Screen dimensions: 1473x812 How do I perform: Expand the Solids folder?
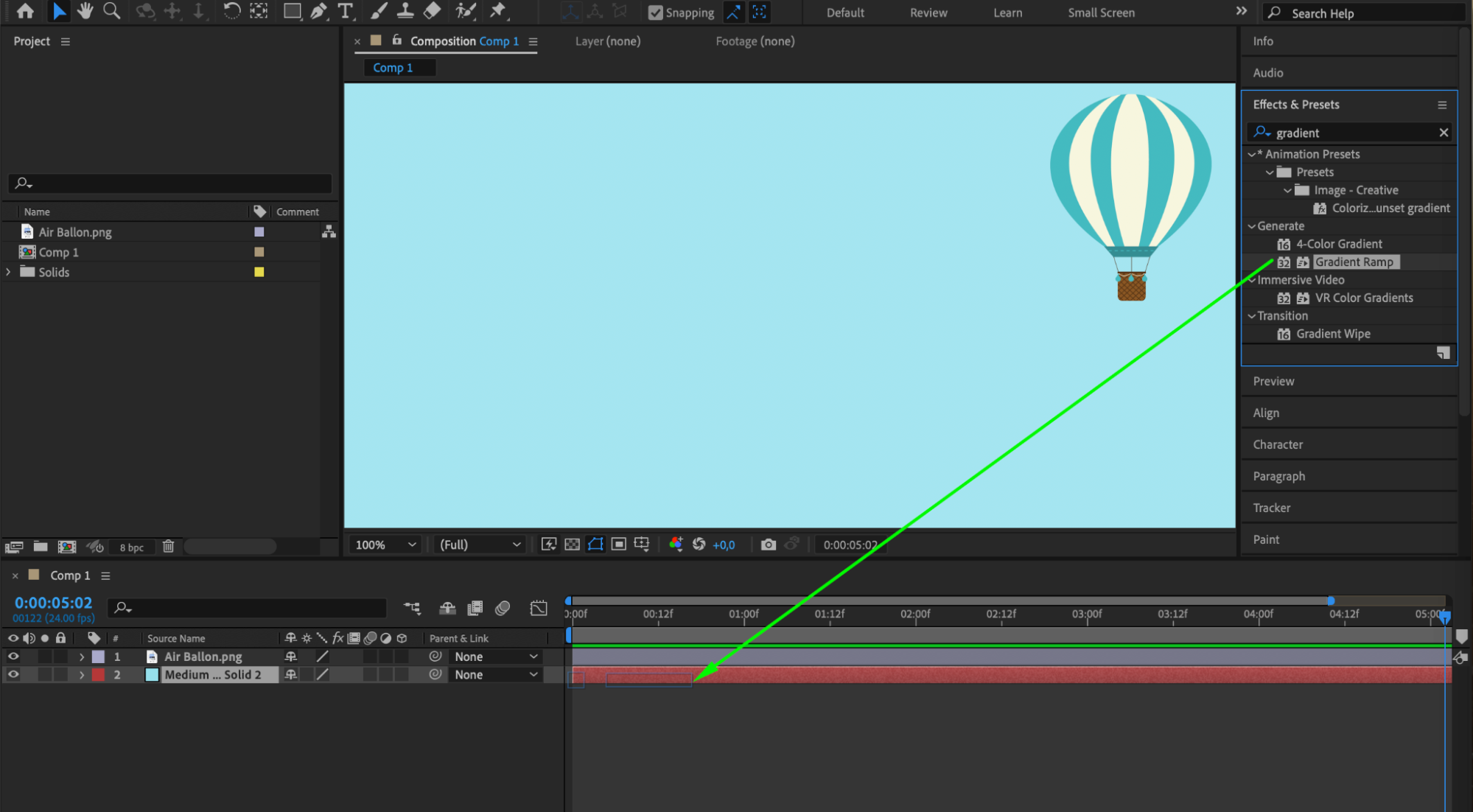[9, 272]
